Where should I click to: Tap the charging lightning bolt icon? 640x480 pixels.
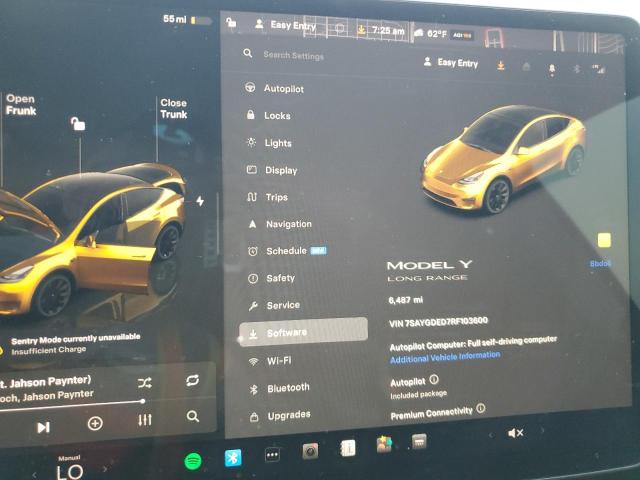tap(200, 201)
